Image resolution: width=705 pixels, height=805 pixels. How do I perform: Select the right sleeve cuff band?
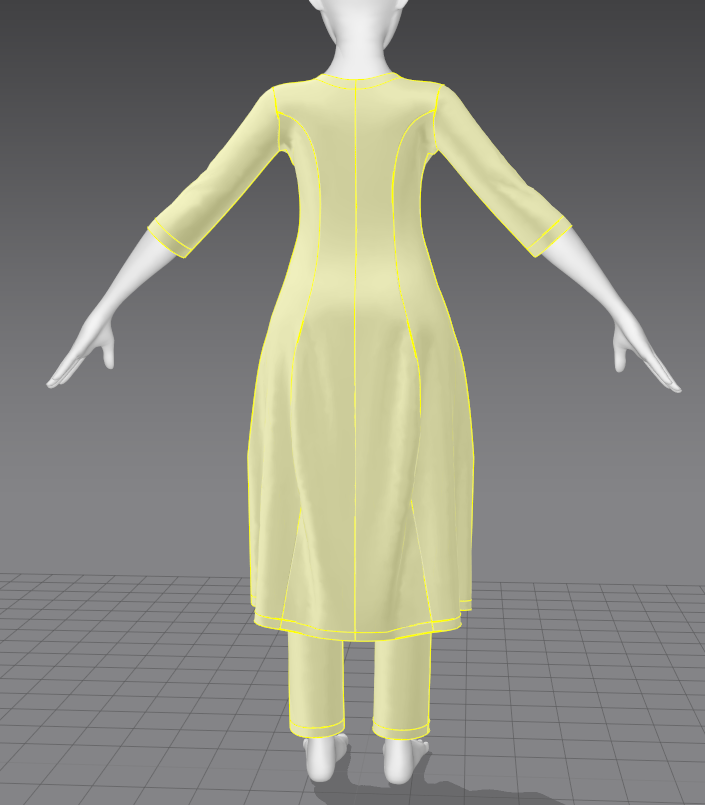coord(550,238)
